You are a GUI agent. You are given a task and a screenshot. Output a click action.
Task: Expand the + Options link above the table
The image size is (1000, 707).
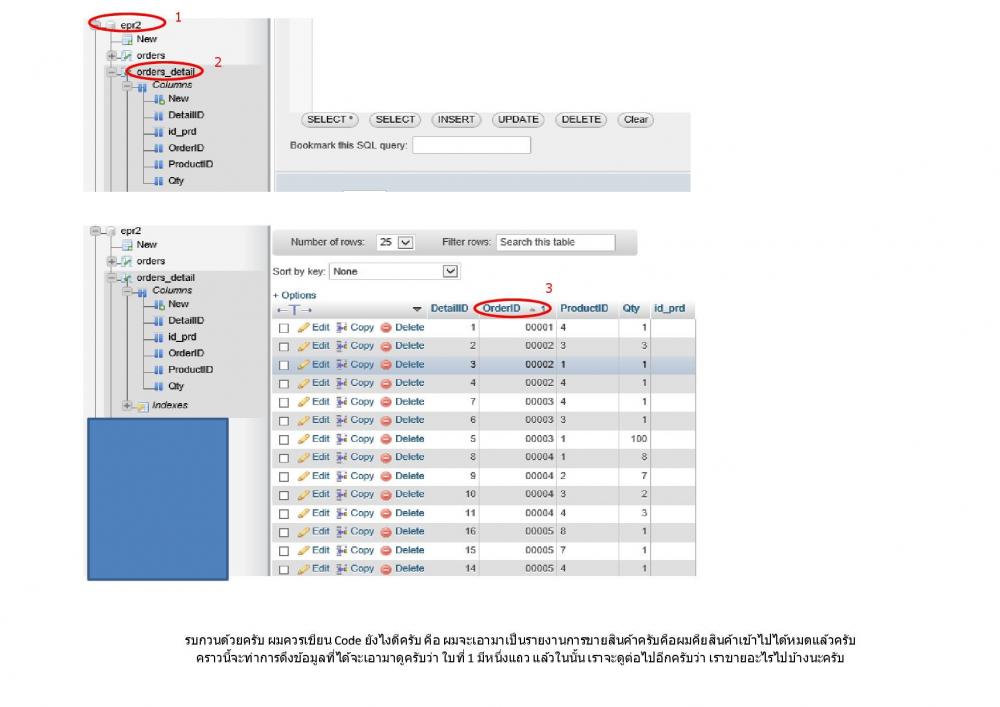(295, 295)
